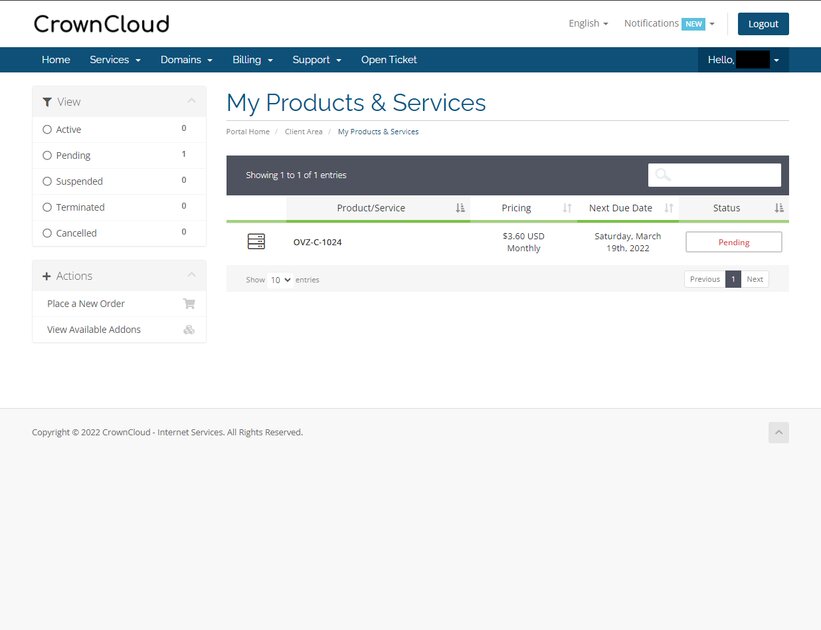Select the Terminated filter radio button

point(47,207)
